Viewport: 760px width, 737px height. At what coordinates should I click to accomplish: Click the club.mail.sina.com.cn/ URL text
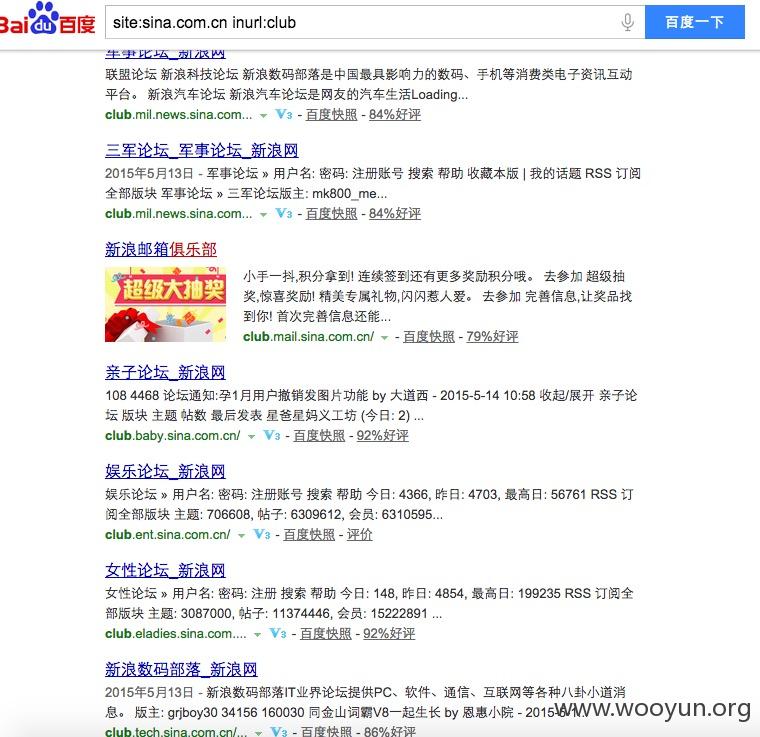coord(309,337)
